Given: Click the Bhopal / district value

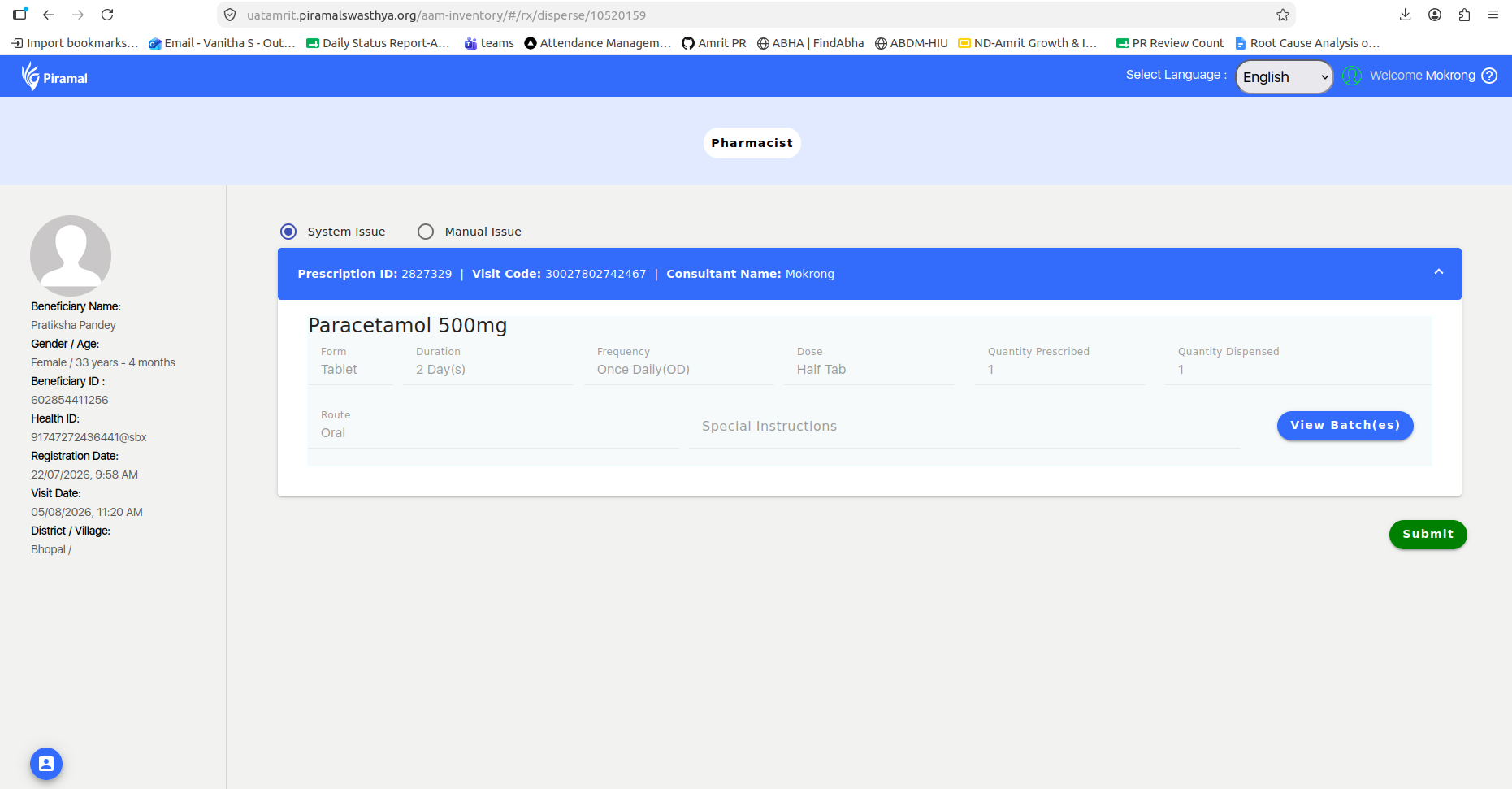Looking at the screenshot, I should pyautogui.click(x=51, y=549).
